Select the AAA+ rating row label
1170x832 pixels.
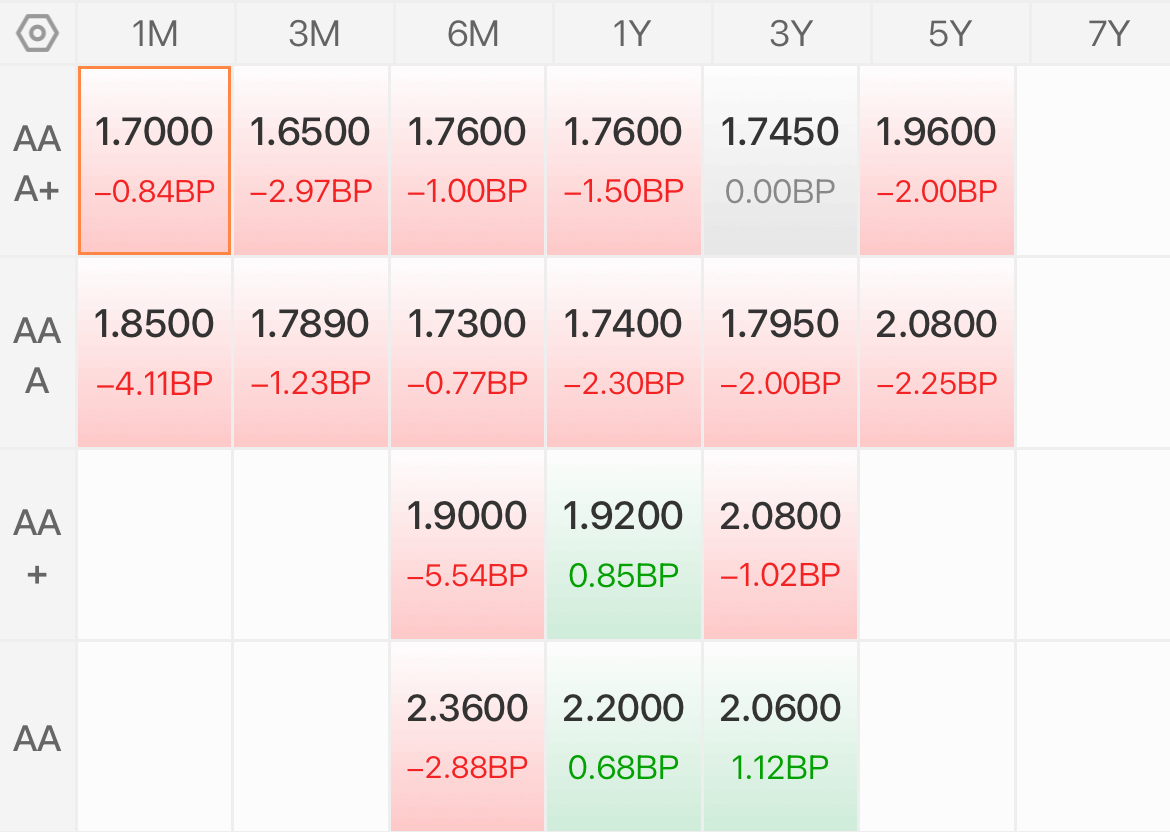[37, 163]
